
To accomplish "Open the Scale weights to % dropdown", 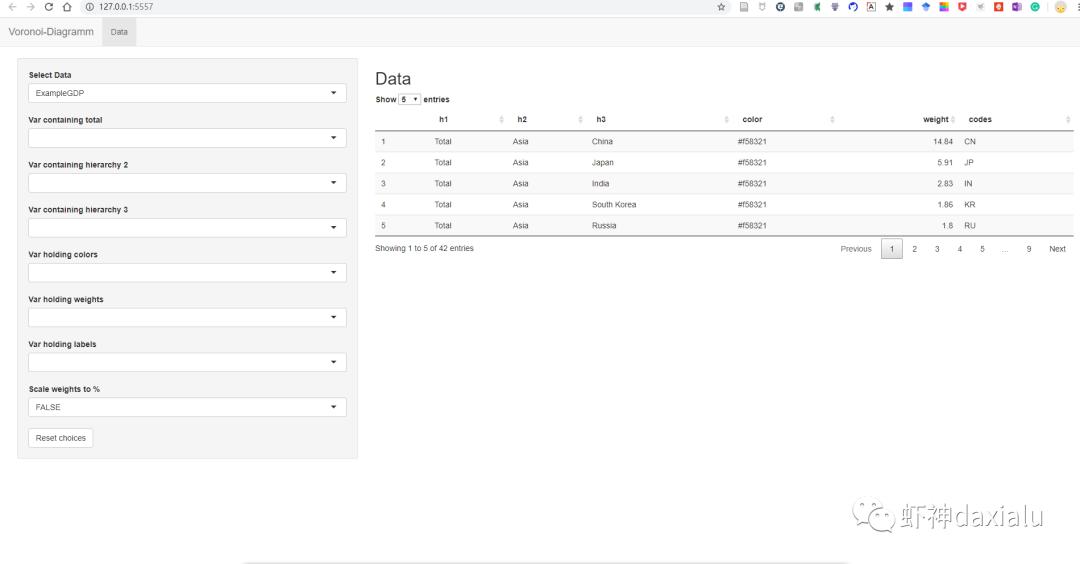I will click(x=187, y=407).
